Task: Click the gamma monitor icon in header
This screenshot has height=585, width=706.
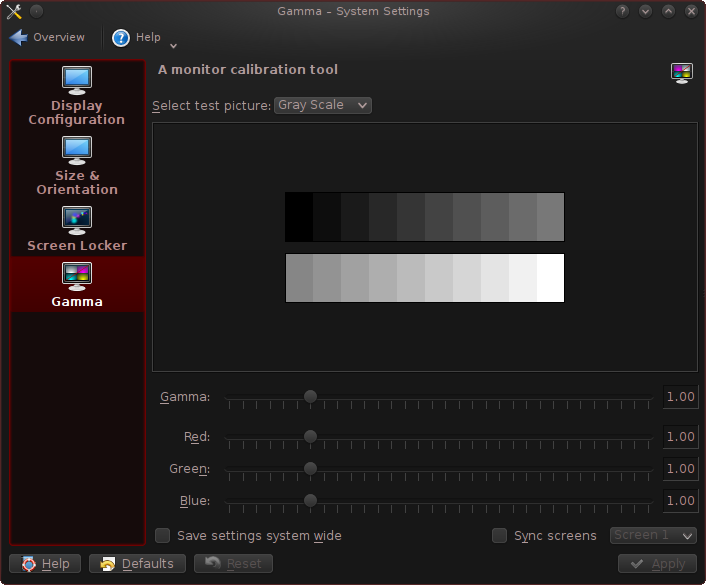Action: pyautogui.click(x=682, y=73)
